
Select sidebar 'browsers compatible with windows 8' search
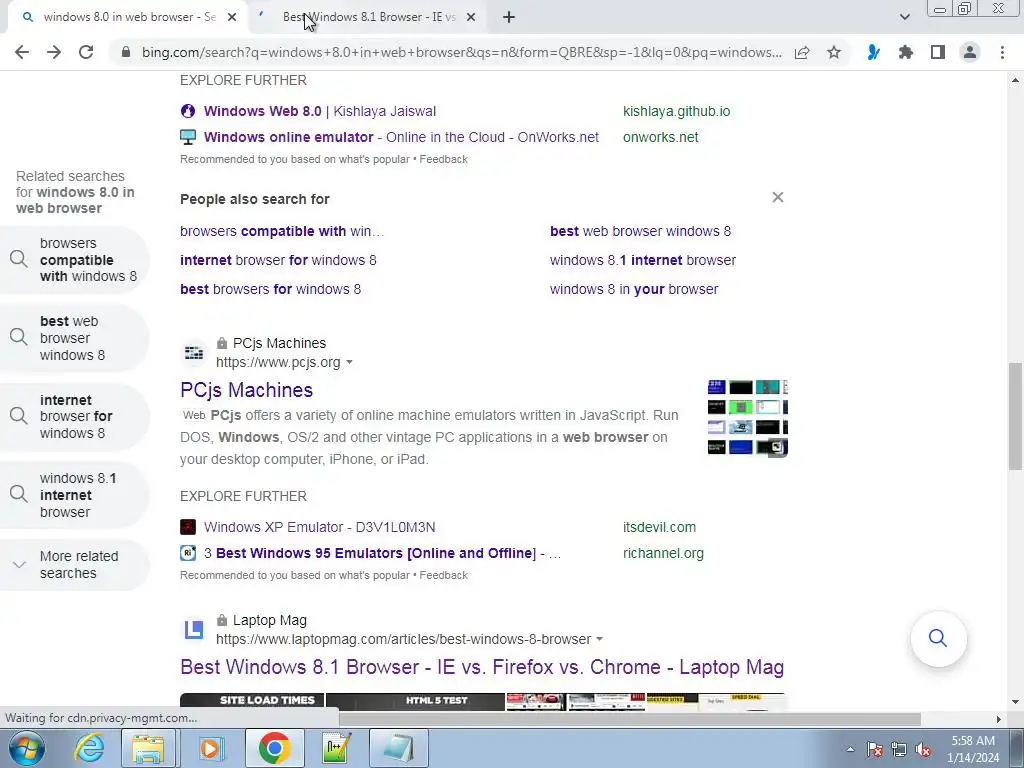(x=74, y=260)
